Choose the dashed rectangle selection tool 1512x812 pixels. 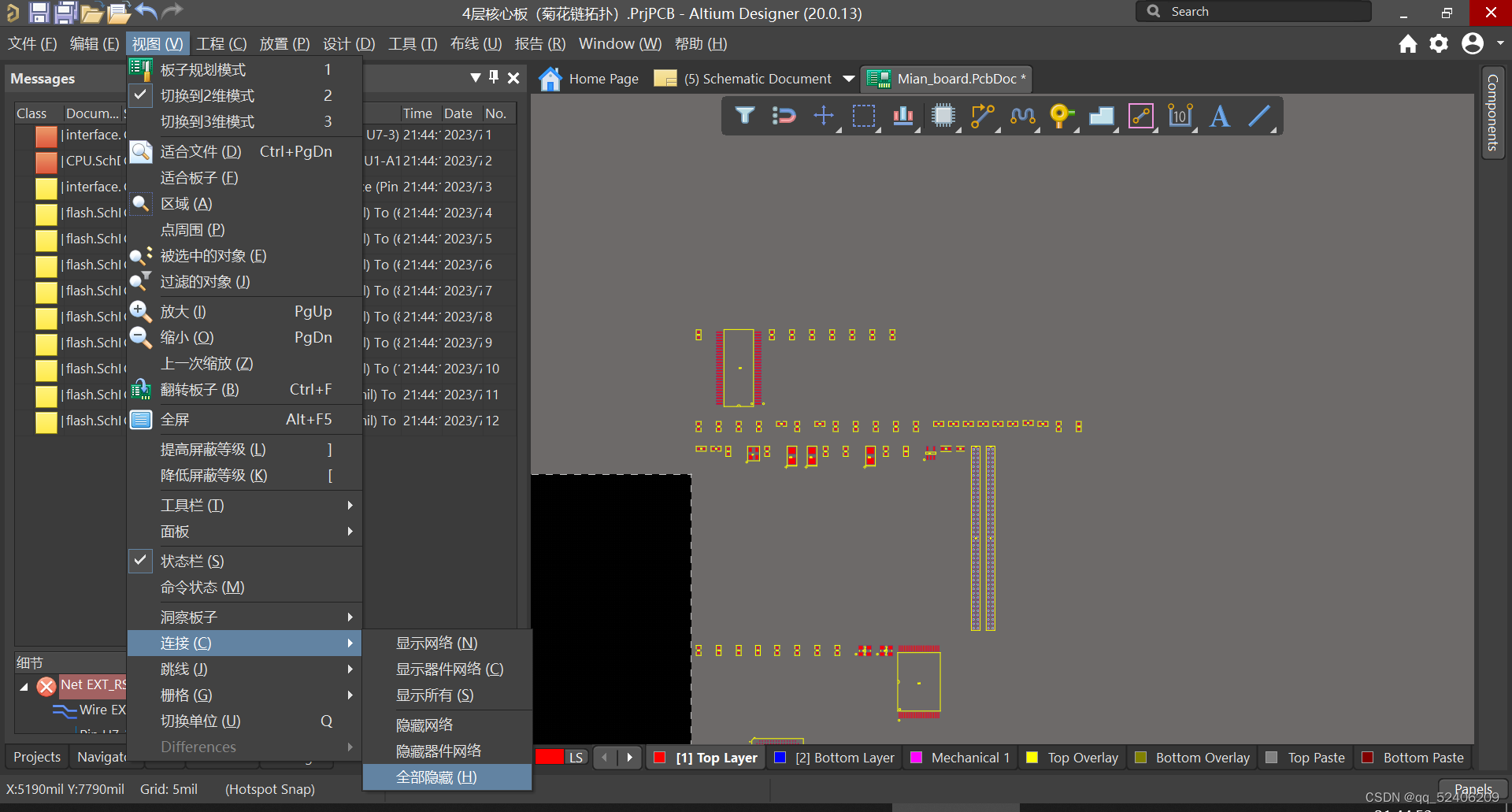[x=864, y=116]
